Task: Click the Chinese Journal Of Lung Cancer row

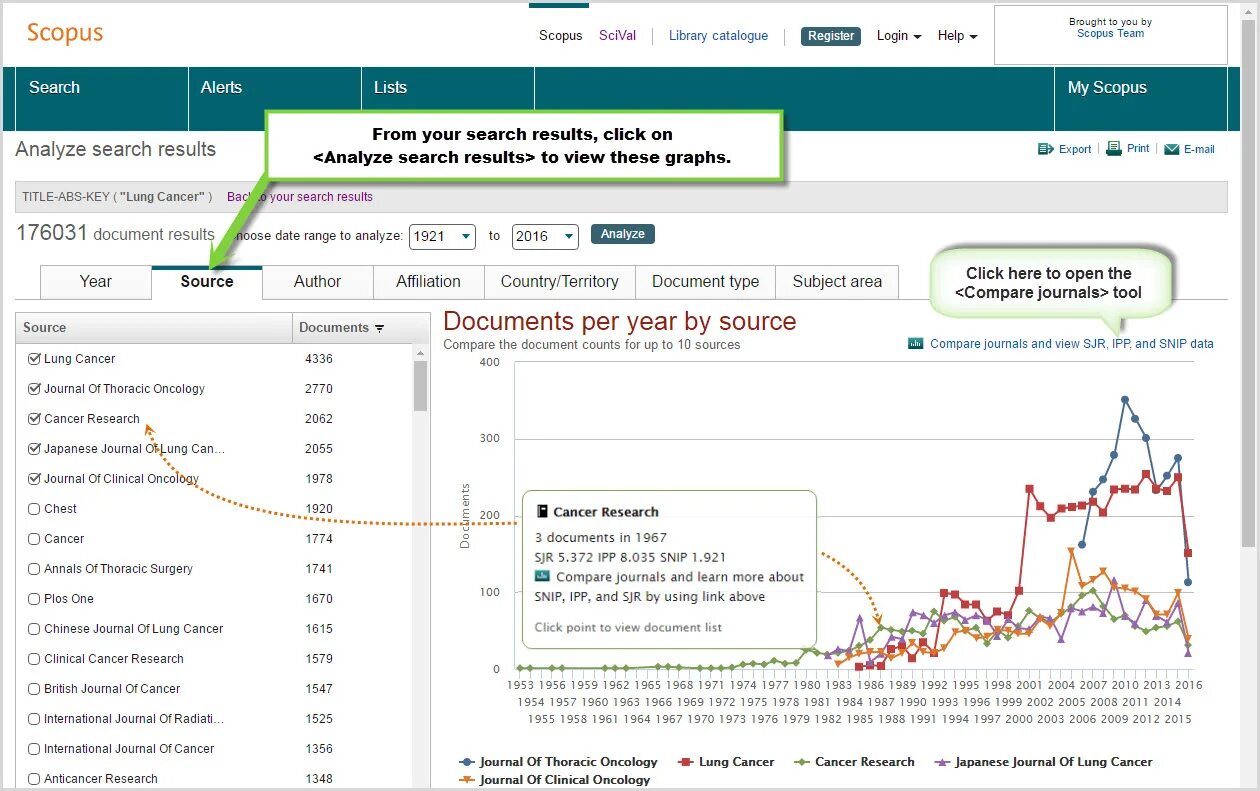Action: tap(214, 629)
